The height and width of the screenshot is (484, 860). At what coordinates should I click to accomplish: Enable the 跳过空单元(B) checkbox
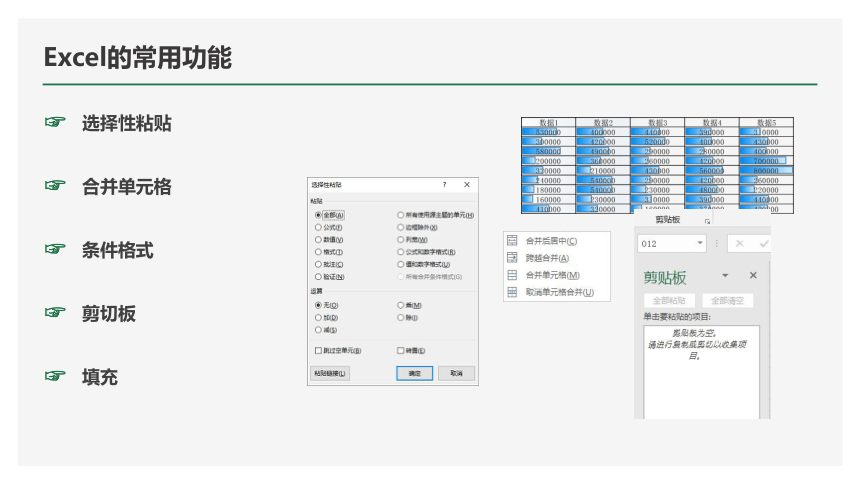318,351
